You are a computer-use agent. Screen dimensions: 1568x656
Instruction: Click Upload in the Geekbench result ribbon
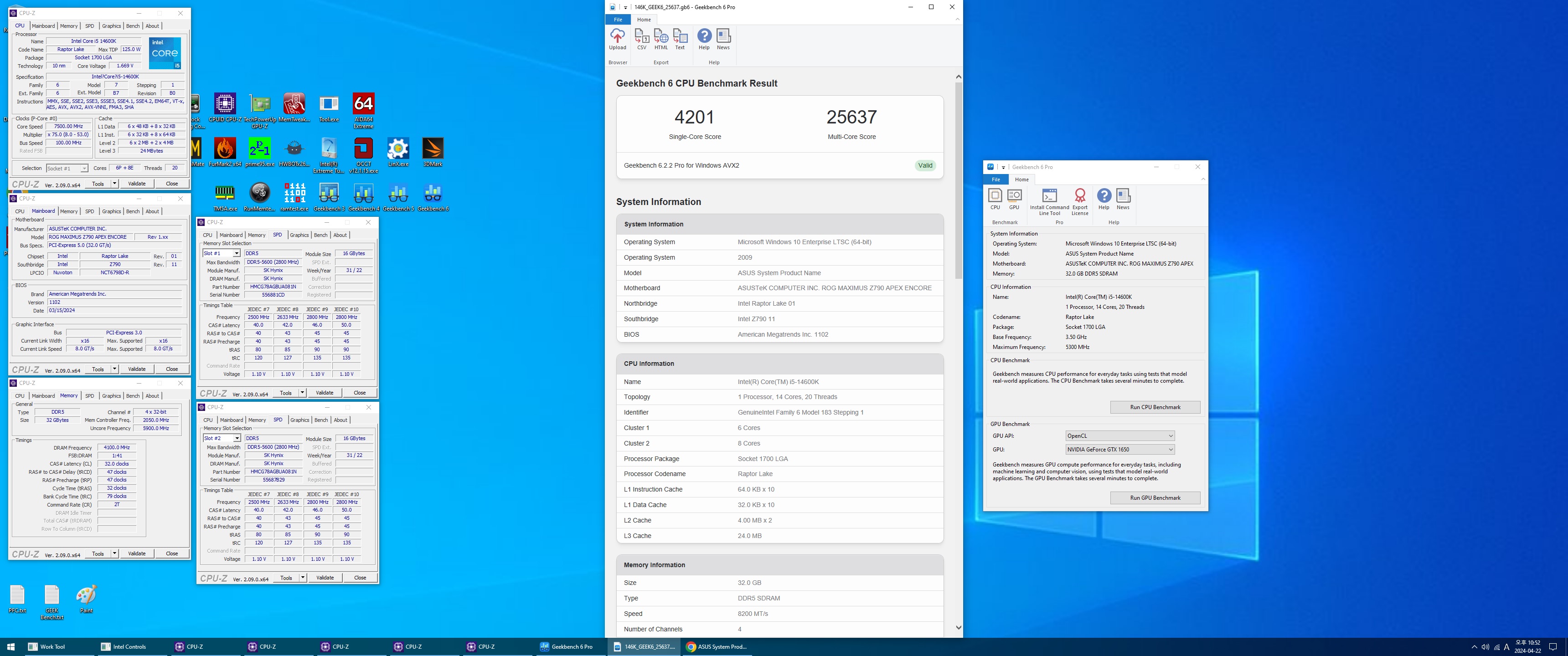[617, 40]
